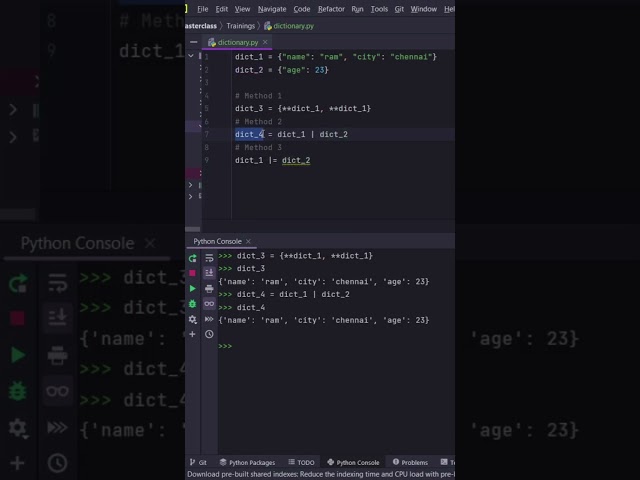Open the File menu
The image size is (640, 480).
point(202,9)
